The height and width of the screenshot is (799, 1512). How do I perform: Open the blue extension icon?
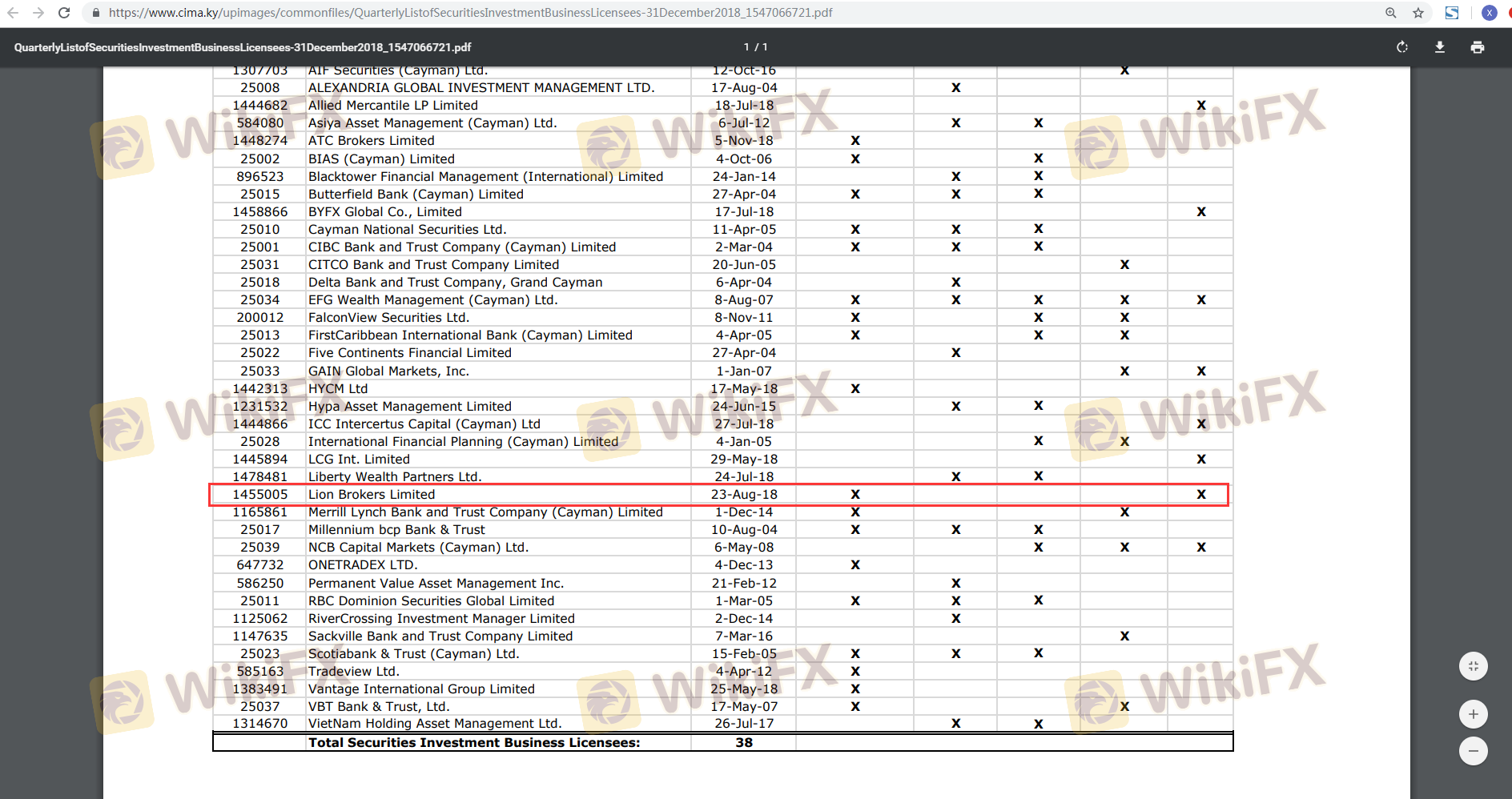pos(1452,13)
